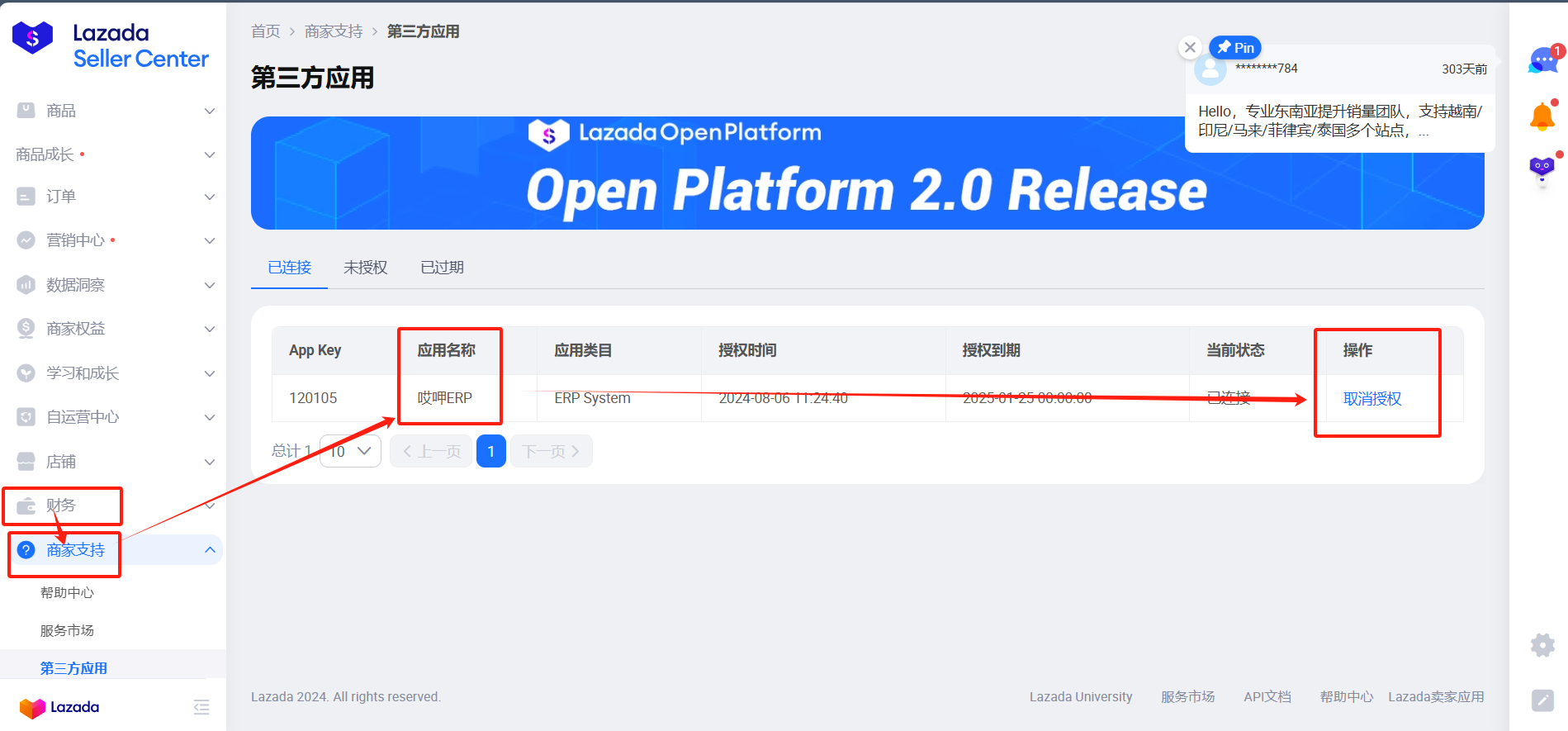Image resolution: width=1568 pixels, height=731 pixels.
Task: Open 第三方应用 in the sidebar submenu
Action: [73, 668]
